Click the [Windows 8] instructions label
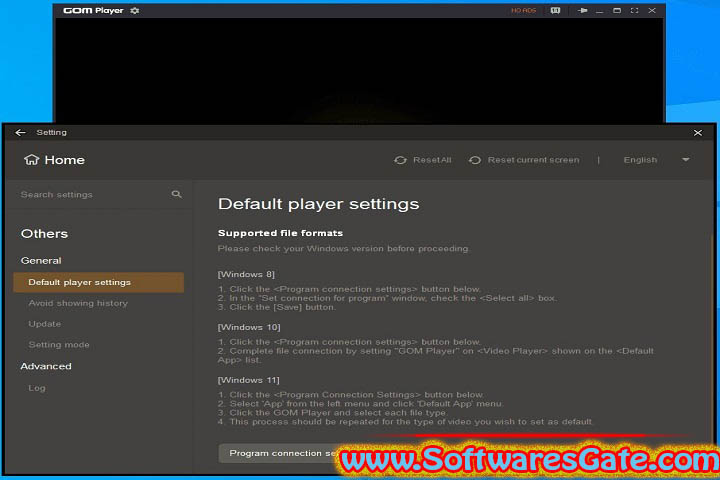Image resolution: width=720 pixels, height=480 pixels. pyautogui.click(x=246, y=274)
